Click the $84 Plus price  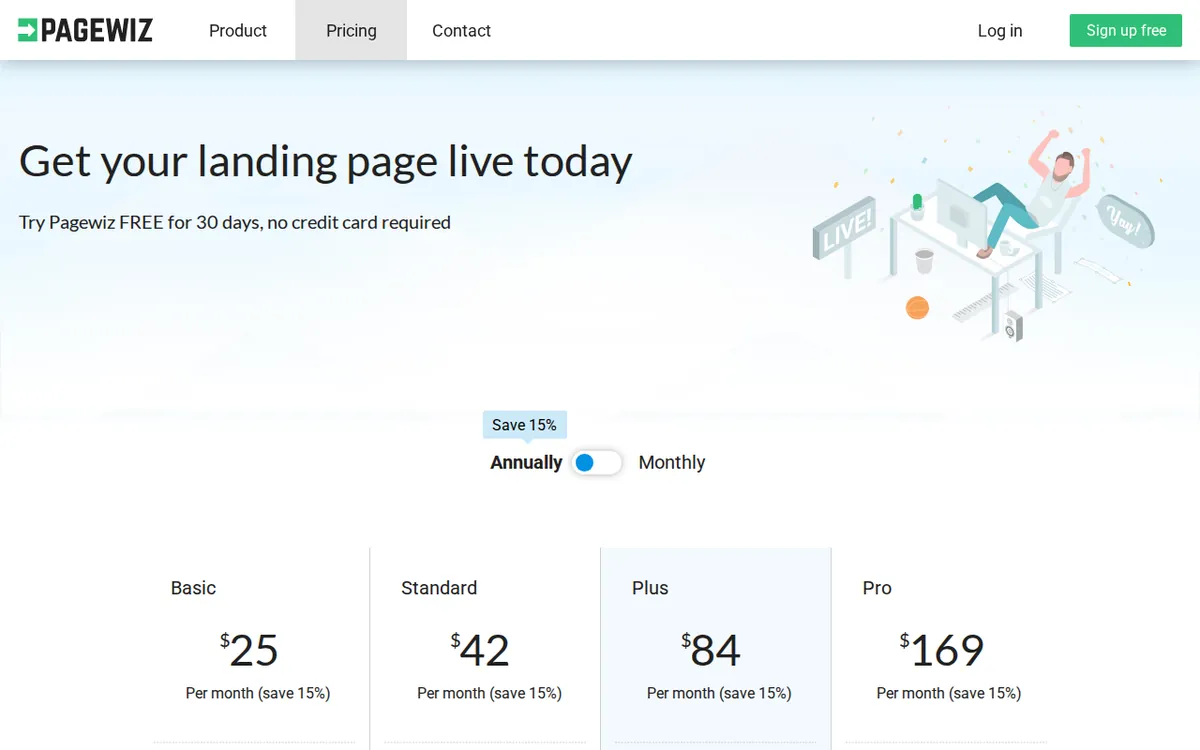pos(711,650)
